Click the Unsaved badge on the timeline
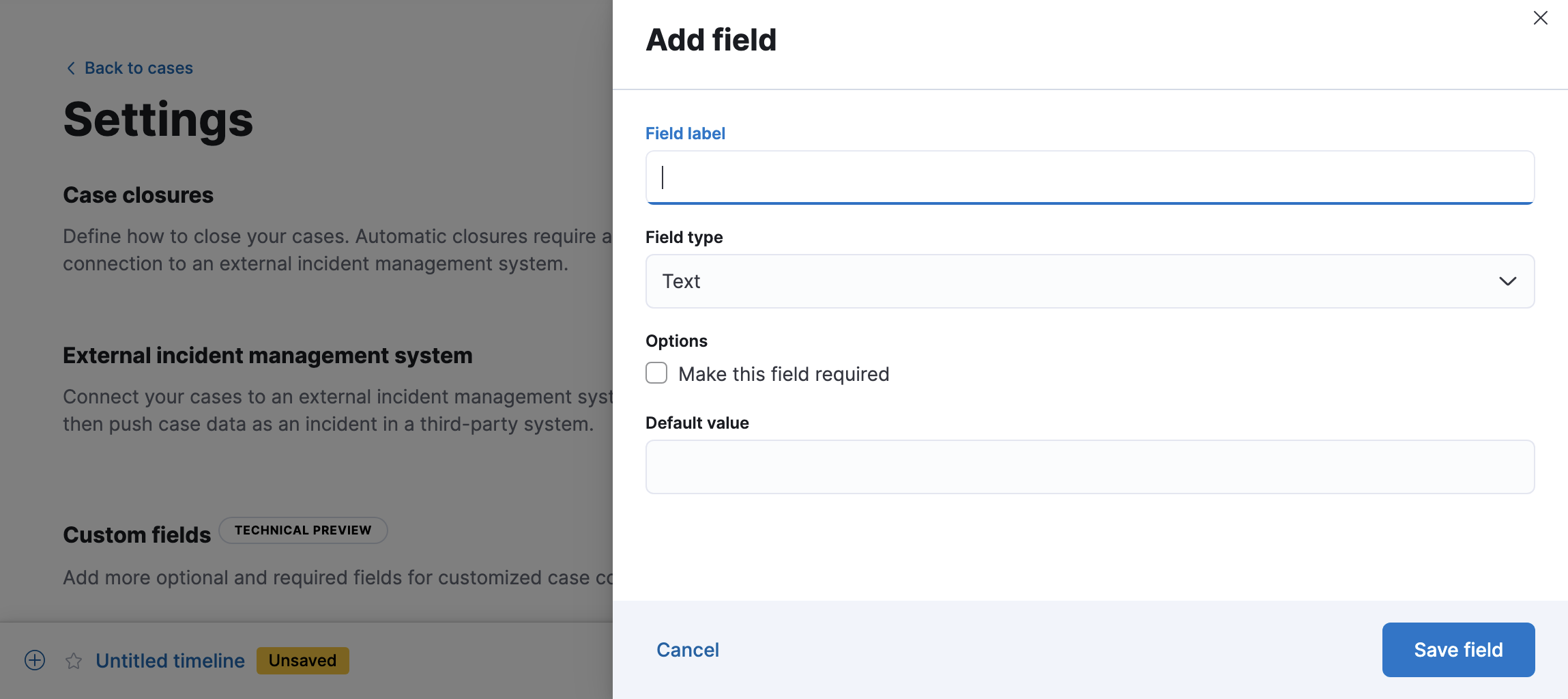1568x699 pixels. click(302, 660)
